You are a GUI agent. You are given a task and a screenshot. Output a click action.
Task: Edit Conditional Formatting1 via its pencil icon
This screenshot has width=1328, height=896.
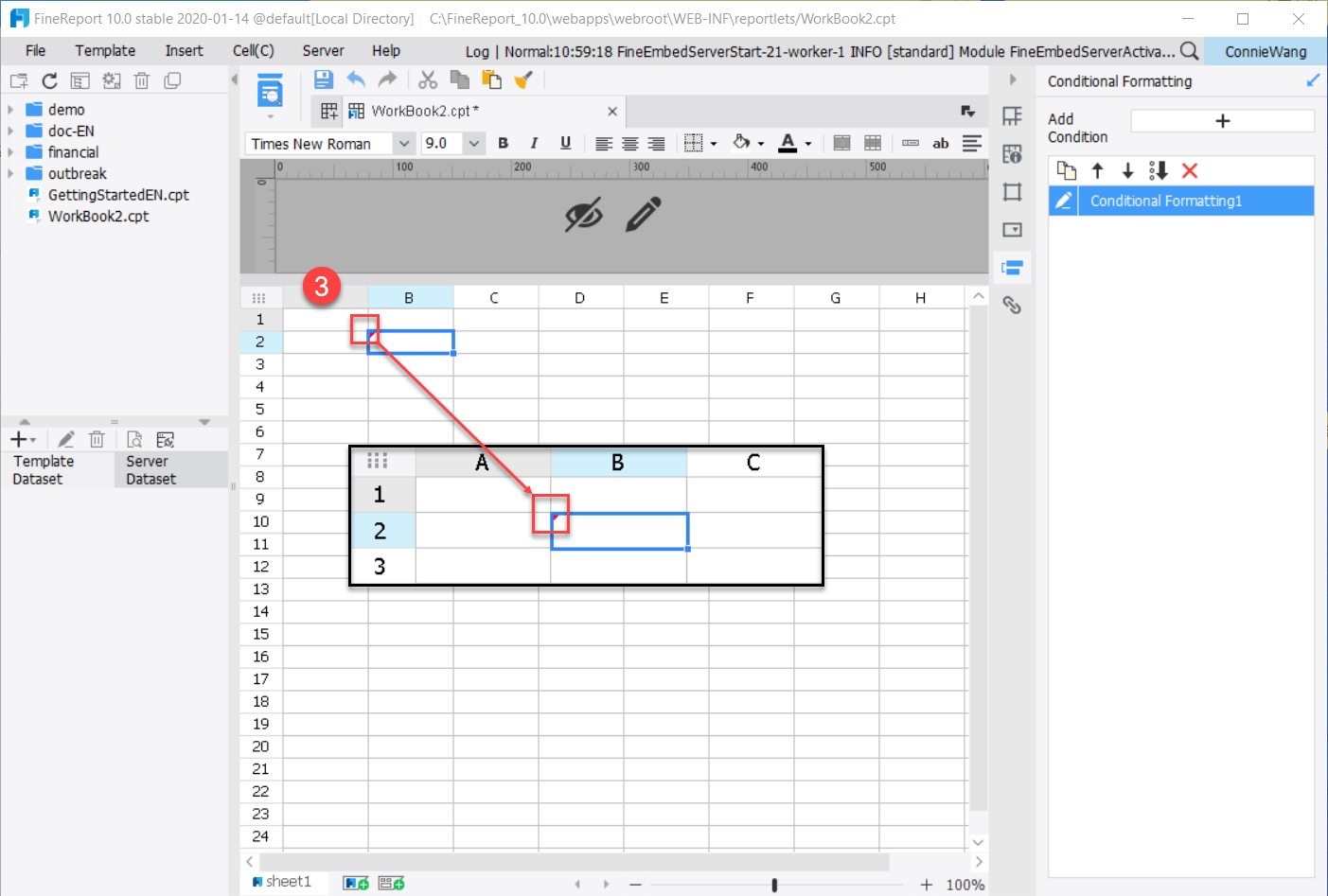[1062, 201]
